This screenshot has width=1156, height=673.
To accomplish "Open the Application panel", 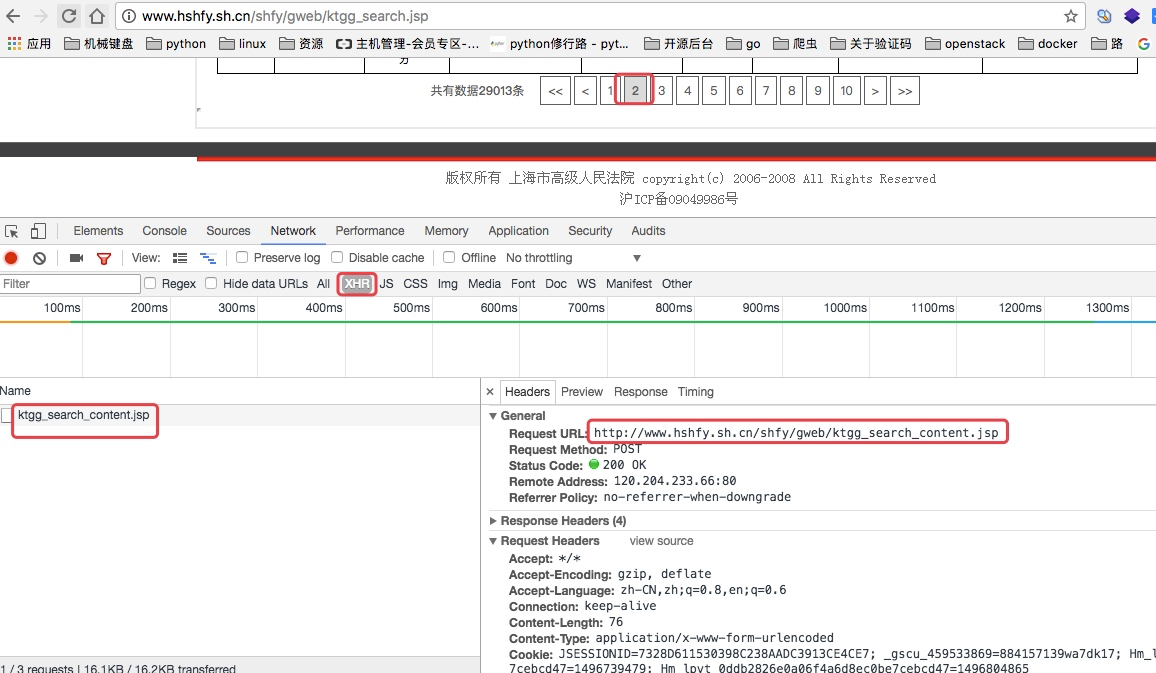I will click(x=518, y=231).
